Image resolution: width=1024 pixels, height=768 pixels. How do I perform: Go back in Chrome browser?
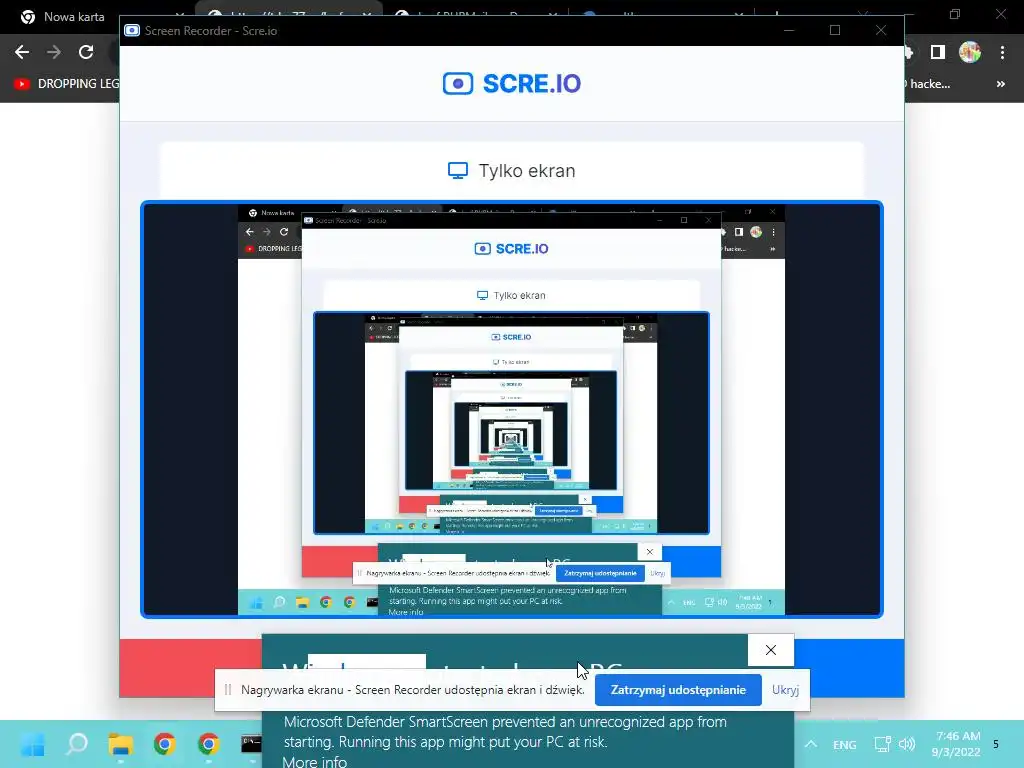[22, 52]
